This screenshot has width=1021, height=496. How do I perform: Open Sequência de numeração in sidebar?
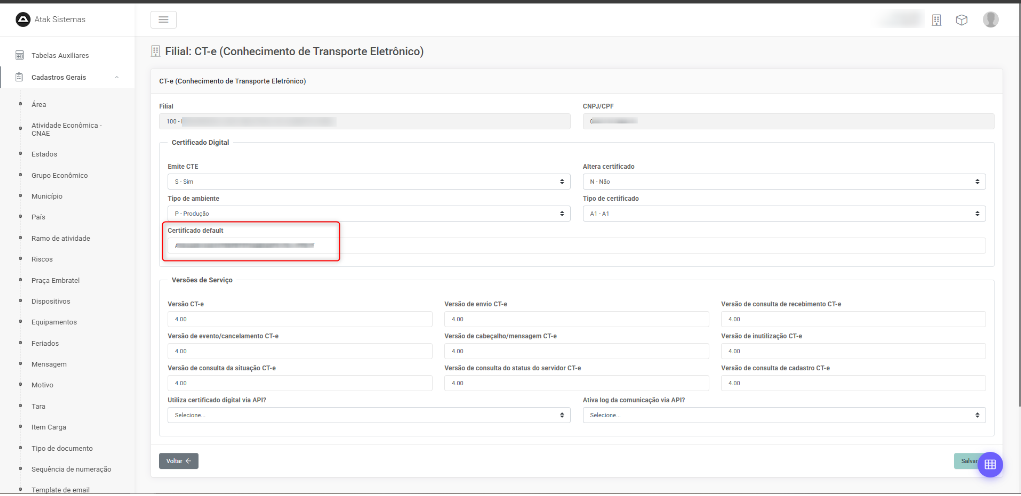click(x=71, y=469)
